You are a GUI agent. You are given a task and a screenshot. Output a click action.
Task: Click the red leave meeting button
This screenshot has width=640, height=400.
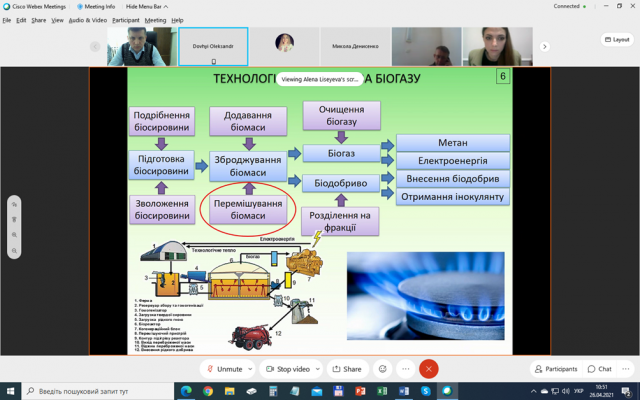click(429, 369)
